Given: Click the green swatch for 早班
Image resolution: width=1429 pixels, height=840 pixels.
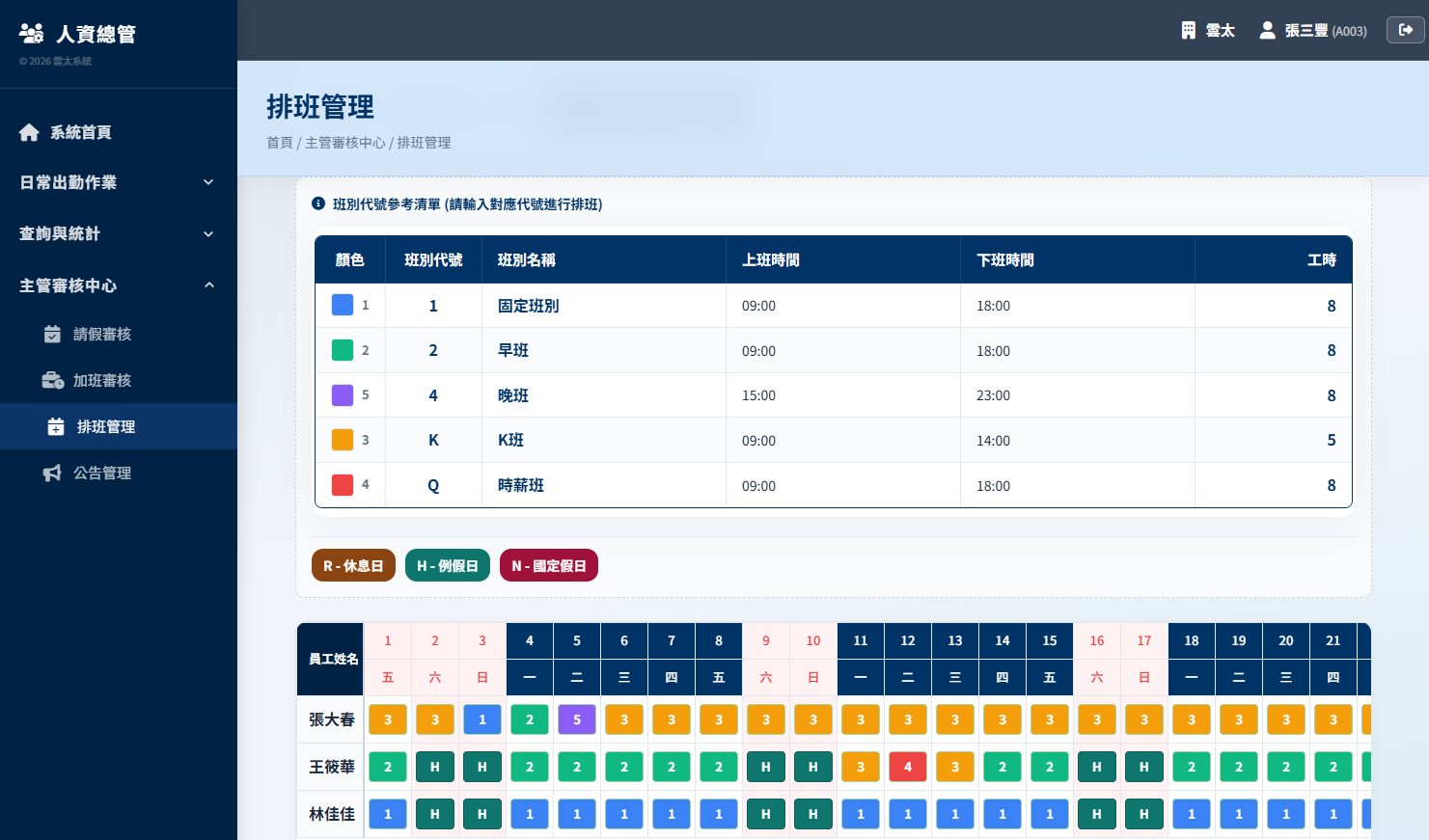Looking at the screenshot, I should click(343, 350).
